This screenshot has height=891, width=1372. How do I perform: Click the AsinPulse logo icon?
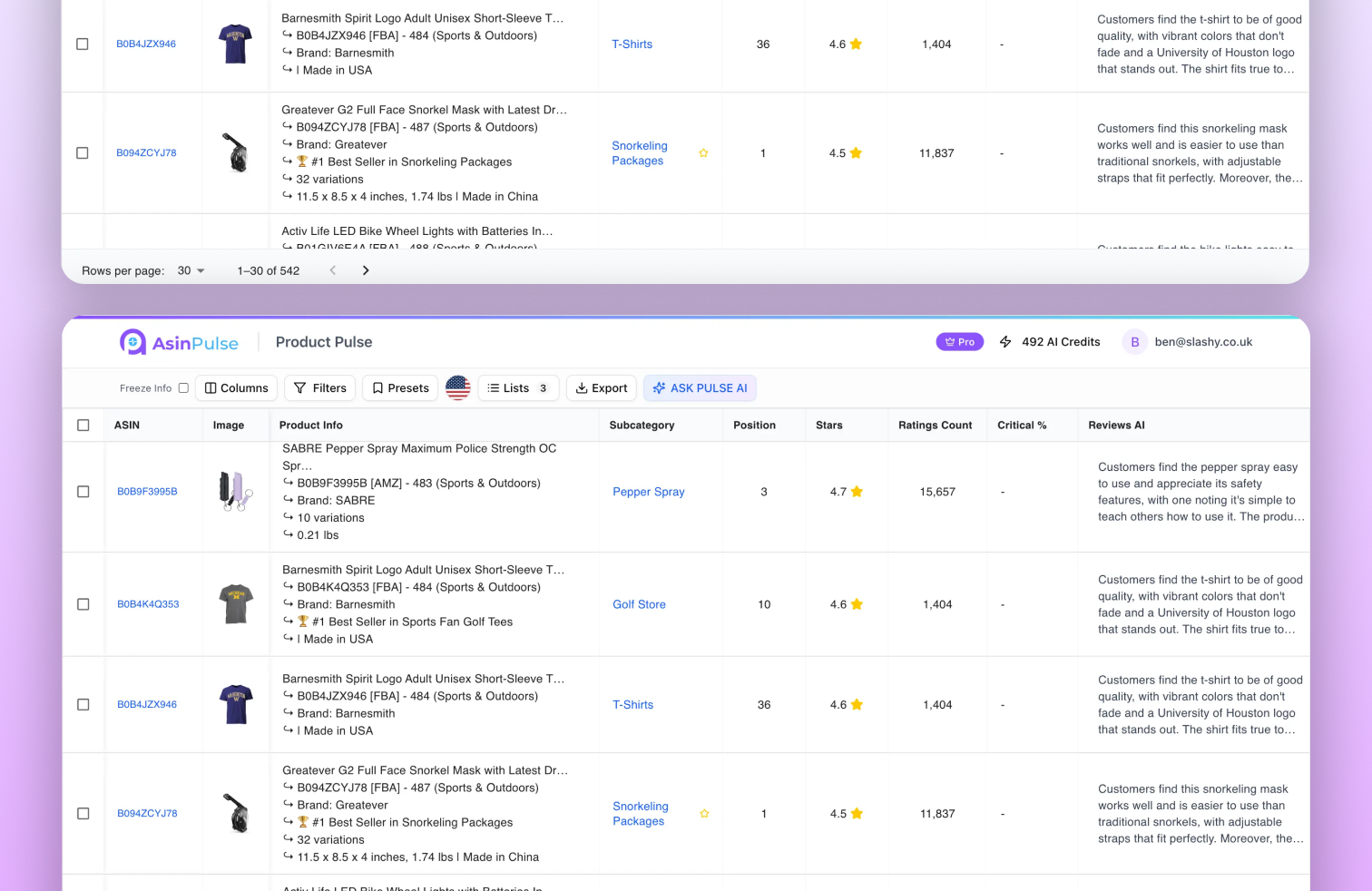[x=133, y=342]
